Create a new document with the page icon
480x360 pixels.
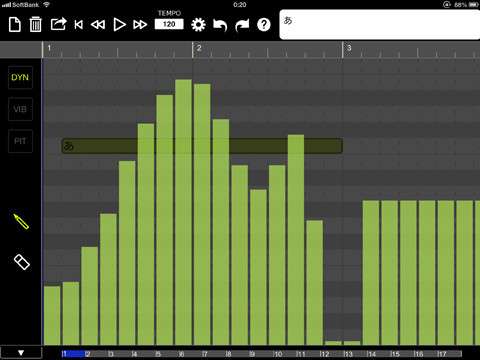tap(15, 25)
